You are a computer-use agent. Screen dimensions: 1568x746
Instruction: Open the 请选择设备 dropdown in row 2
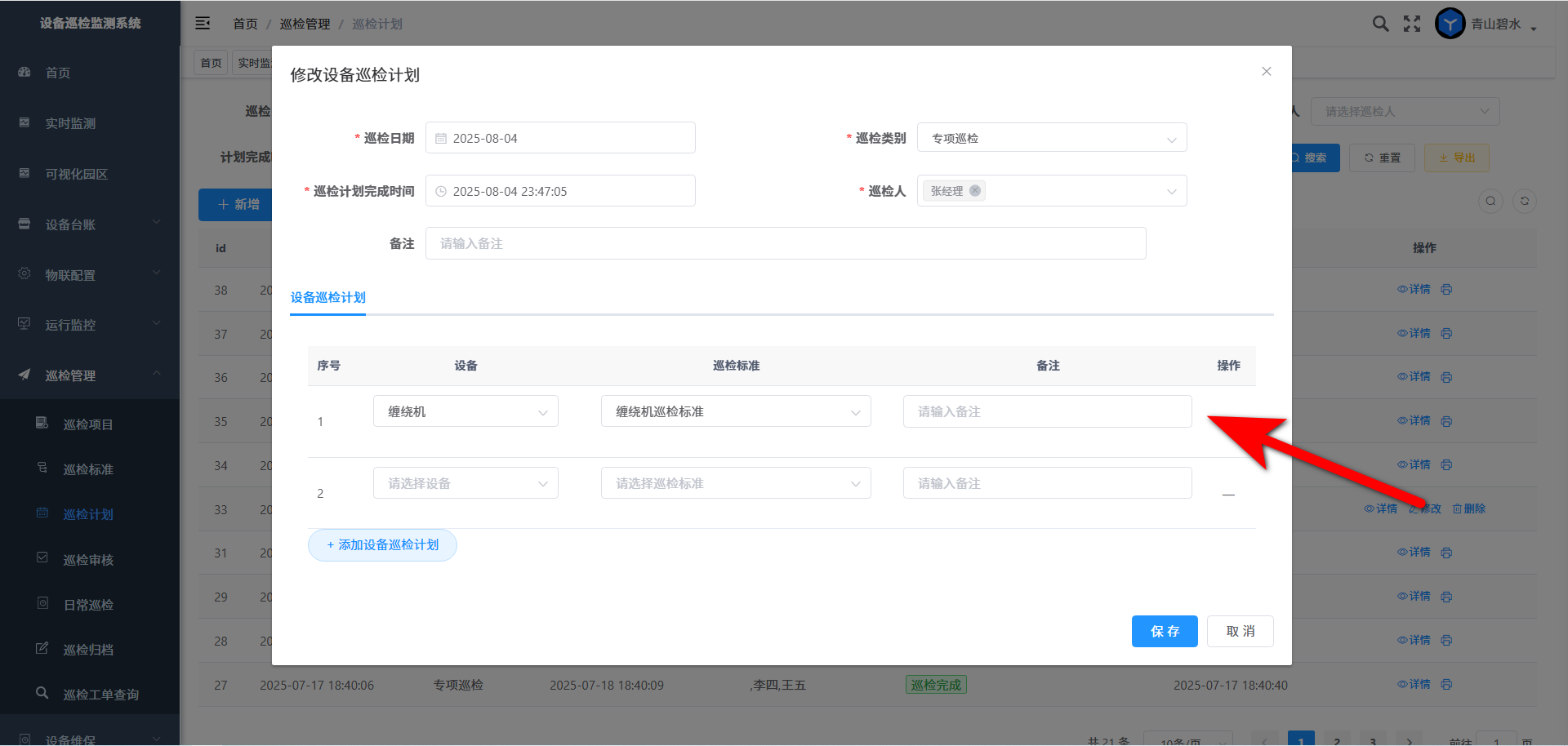[x=465, y=483]
